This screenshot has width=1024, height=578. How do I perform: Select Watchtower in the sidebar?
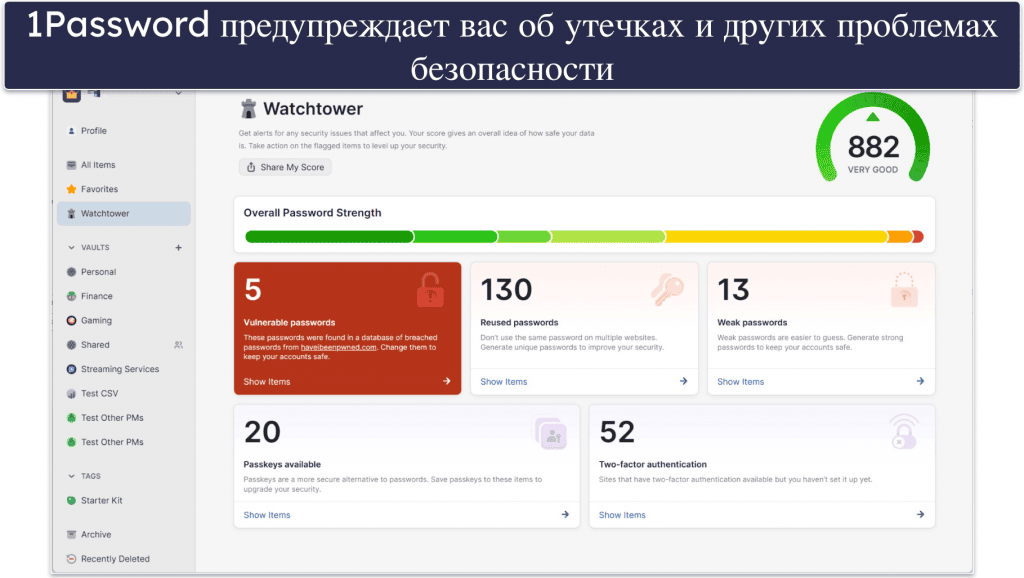[x=123, y=214]
